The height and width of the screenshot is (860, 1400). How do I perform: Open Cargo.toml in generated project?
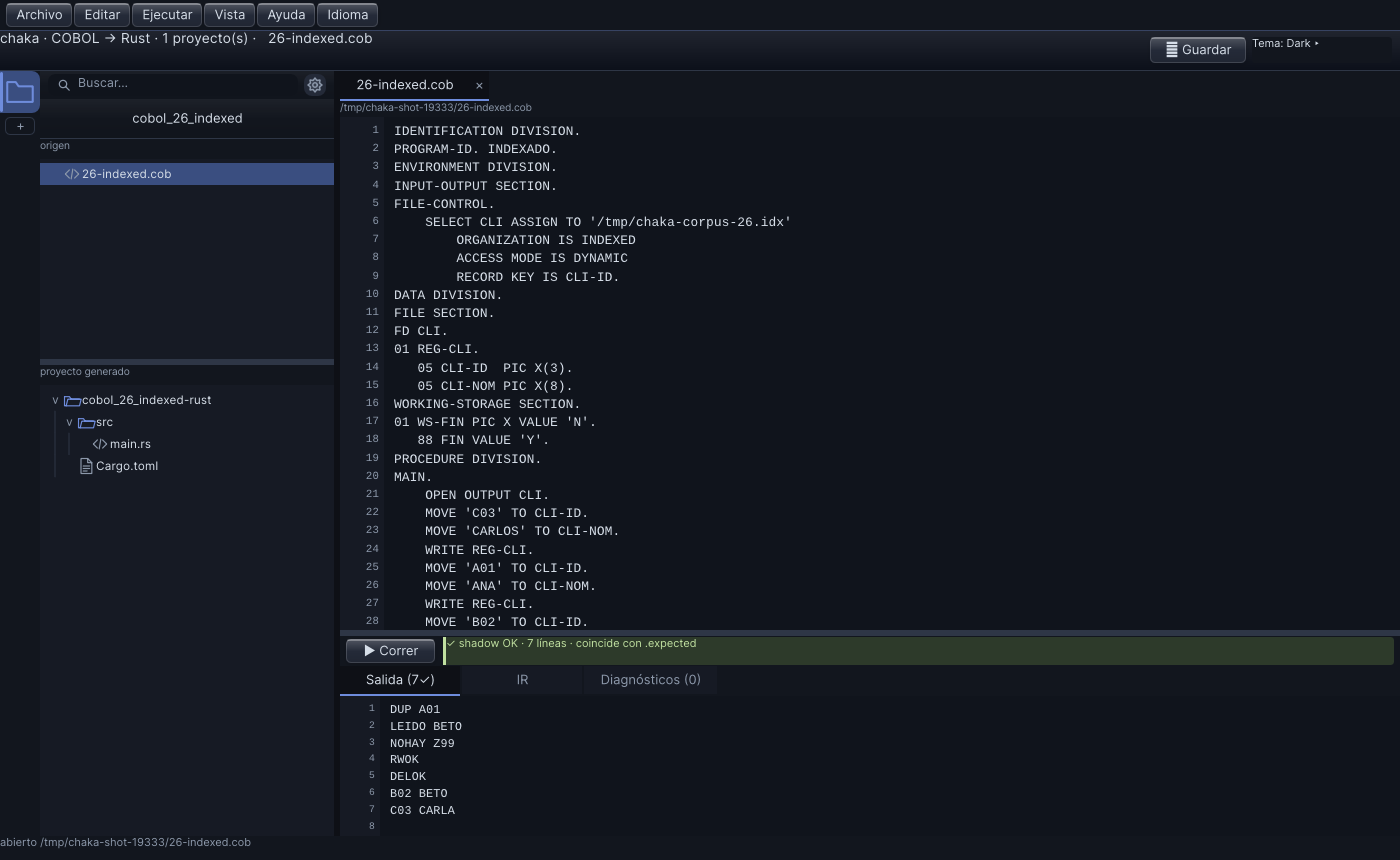click(127, 466)
